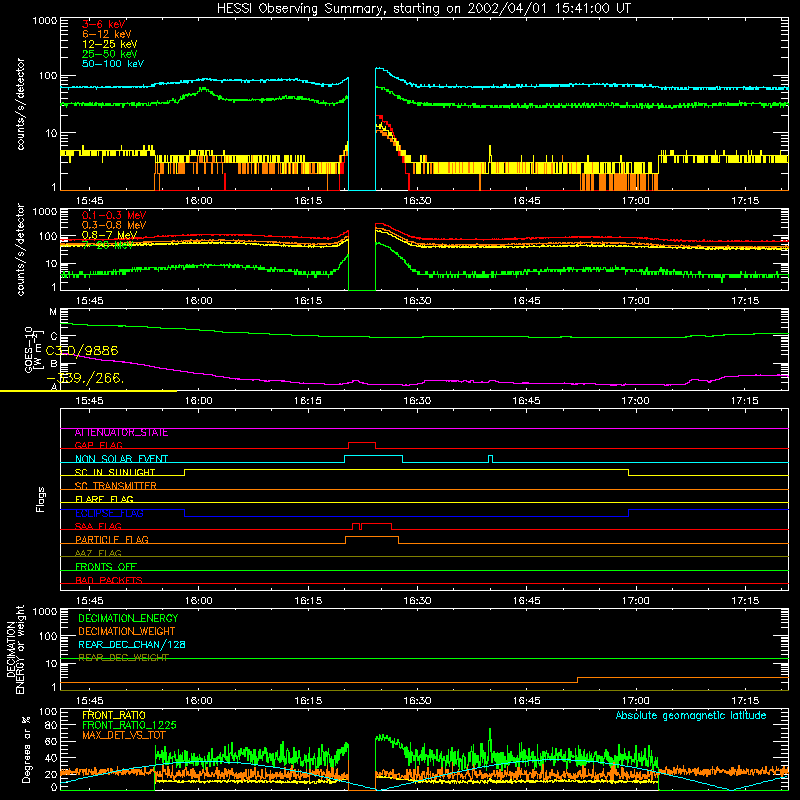Click the GOES-10 vertical axis label

[x=33, y=349]
